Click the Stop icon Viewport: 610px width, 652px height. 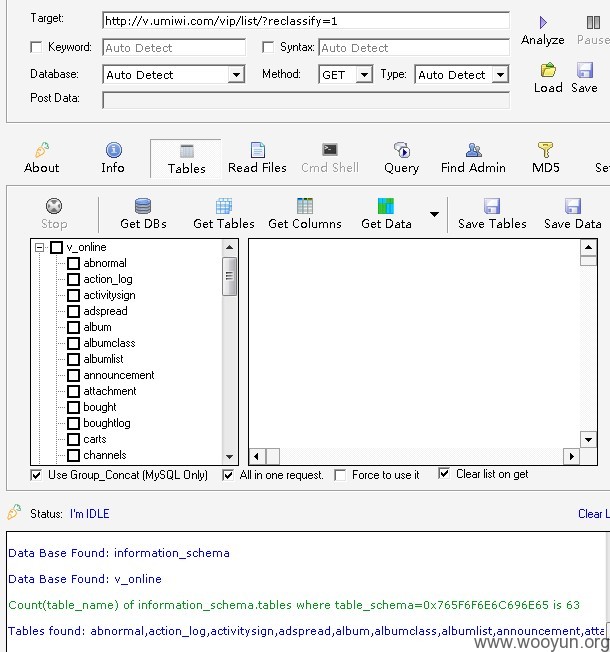54,206
